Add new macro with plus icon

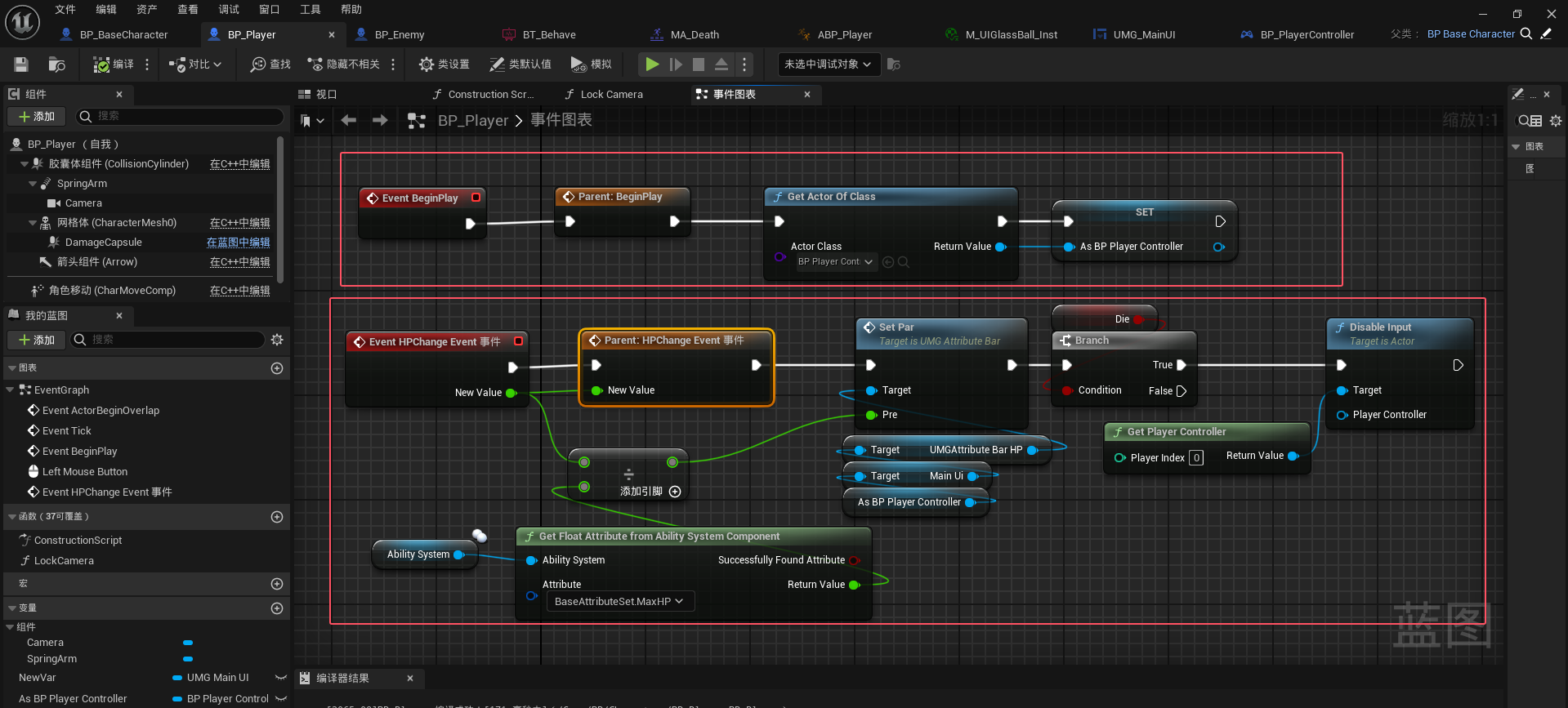click(x=277, y=584)
